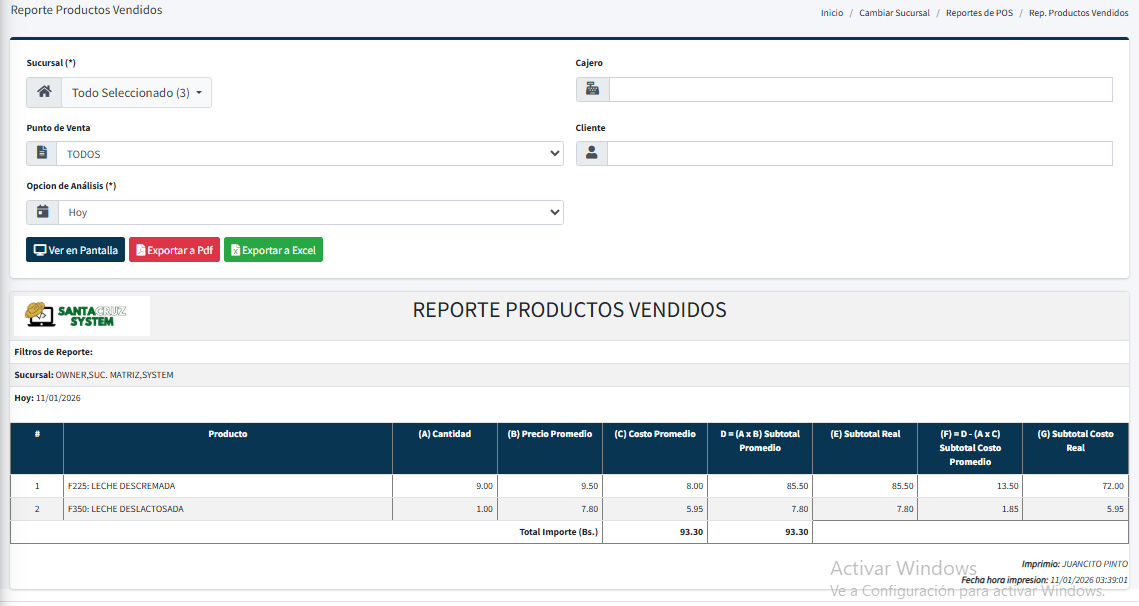Click the Exportar a Excel button
Screen dimensions: 1139x606
(x=273, y=250)
